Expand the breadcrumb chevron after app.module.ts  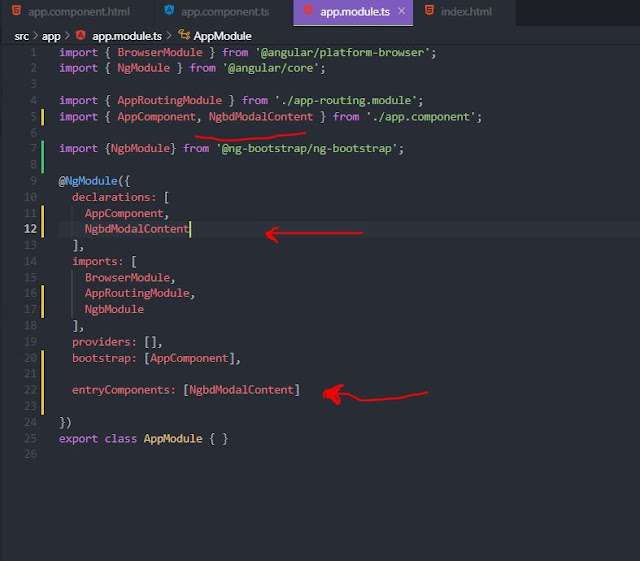click(x=169, y=36)
